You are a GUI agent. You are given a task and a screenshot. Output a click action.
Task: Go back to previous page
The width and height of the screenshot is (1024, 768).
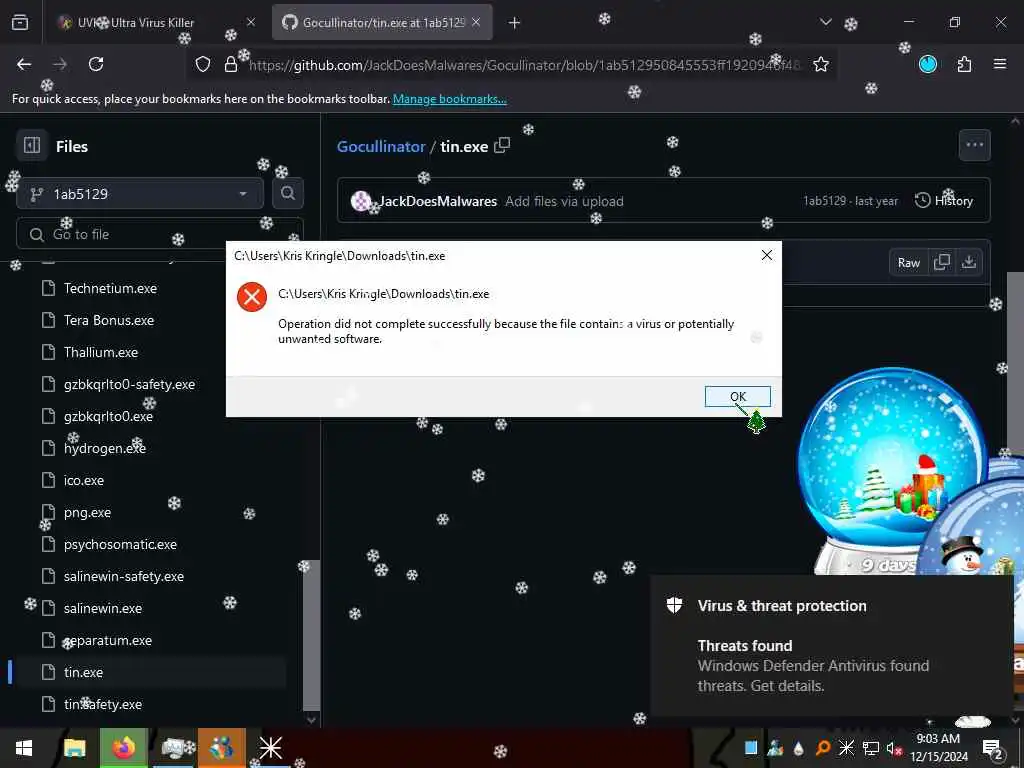point(24,64)
